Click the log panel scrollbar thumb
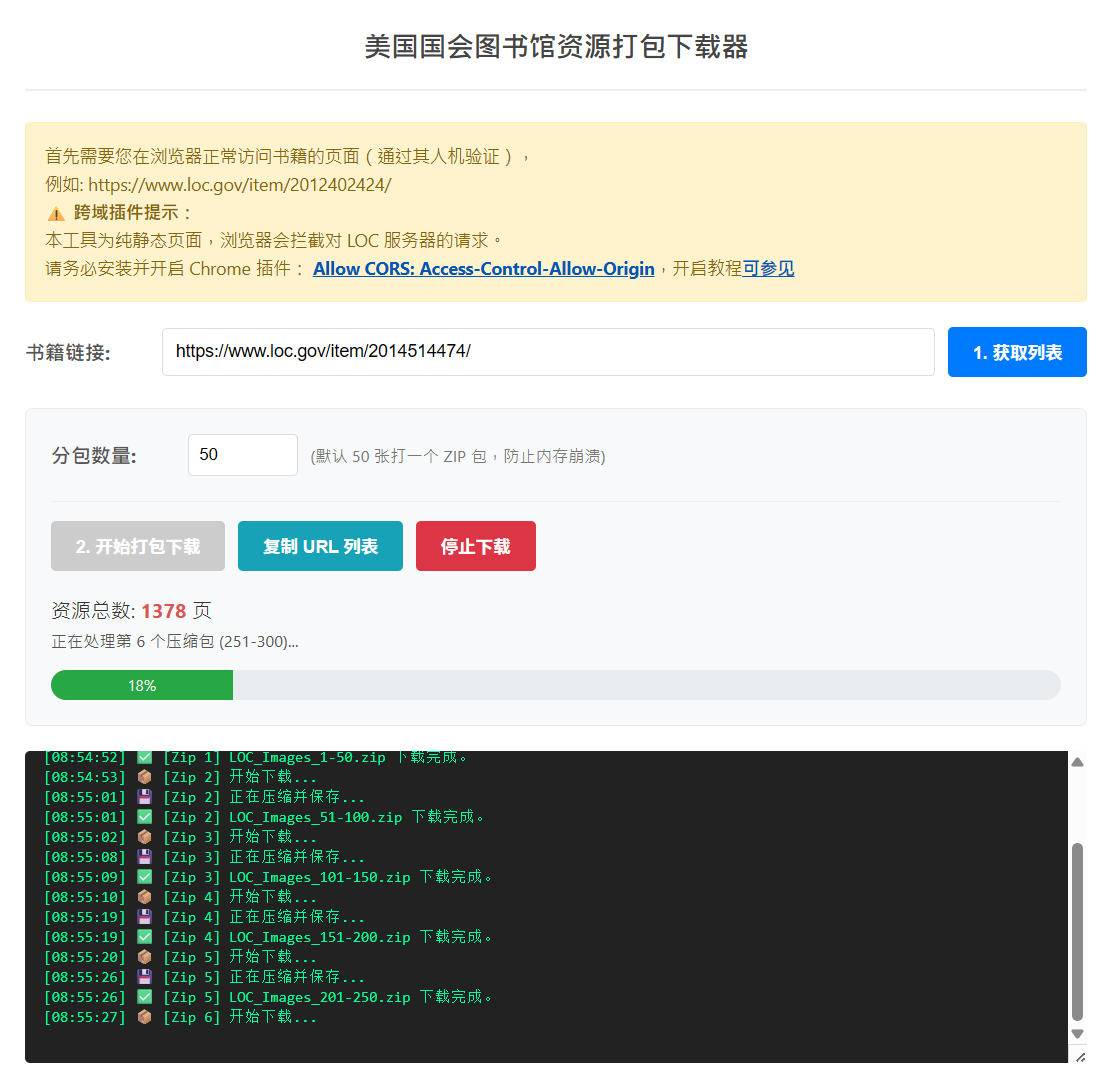Image resolution: width=1112 pixels, height=1090 pixels. 1077,930
